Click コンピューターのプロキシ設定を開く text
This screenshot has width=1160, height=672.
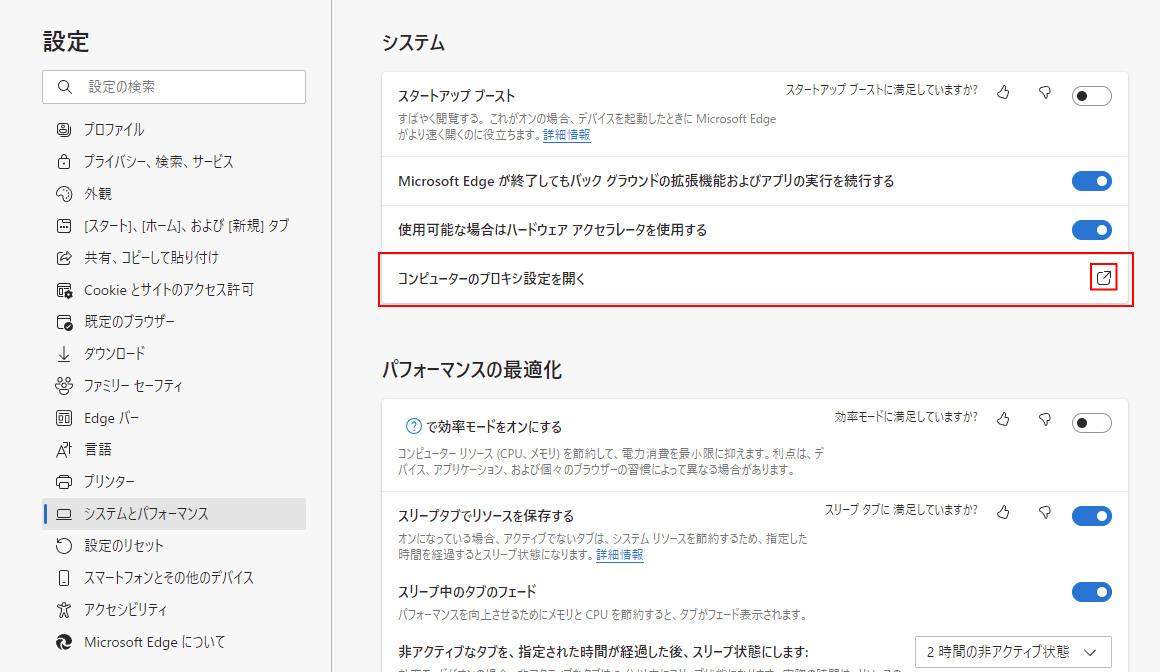coord(492,279)
